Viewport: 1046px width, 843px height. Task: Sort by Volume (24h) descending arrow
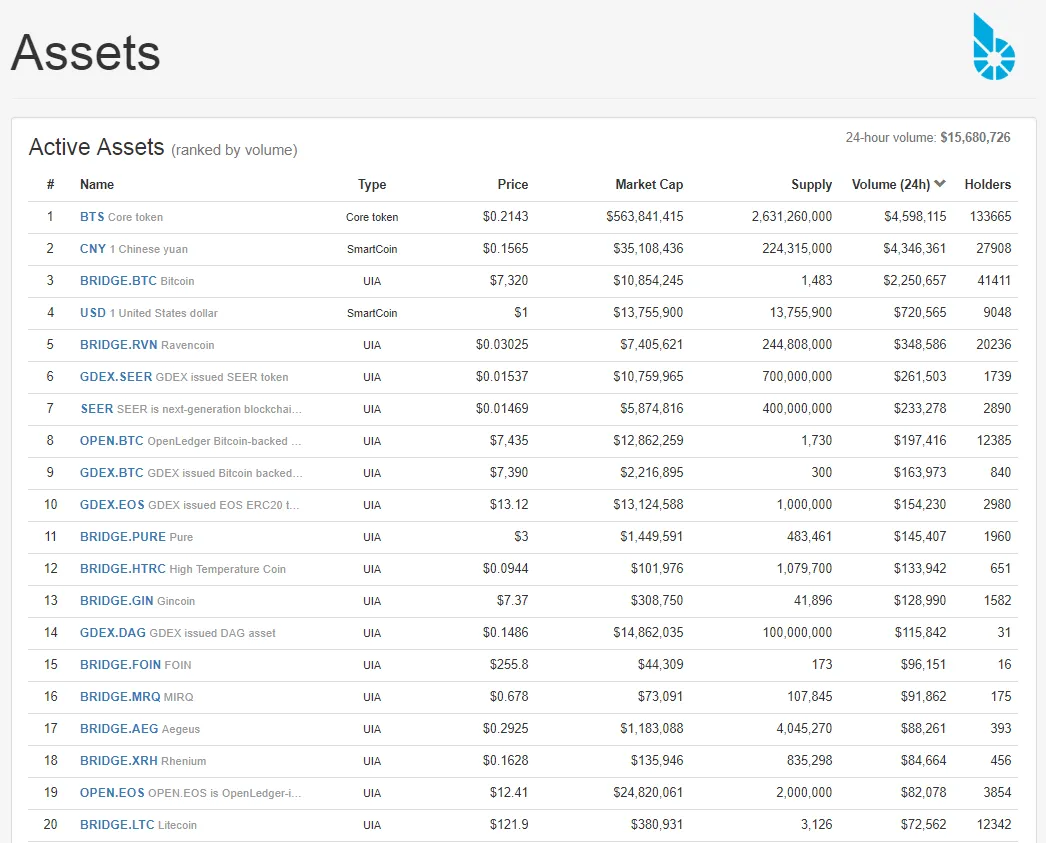click(940, 184)
